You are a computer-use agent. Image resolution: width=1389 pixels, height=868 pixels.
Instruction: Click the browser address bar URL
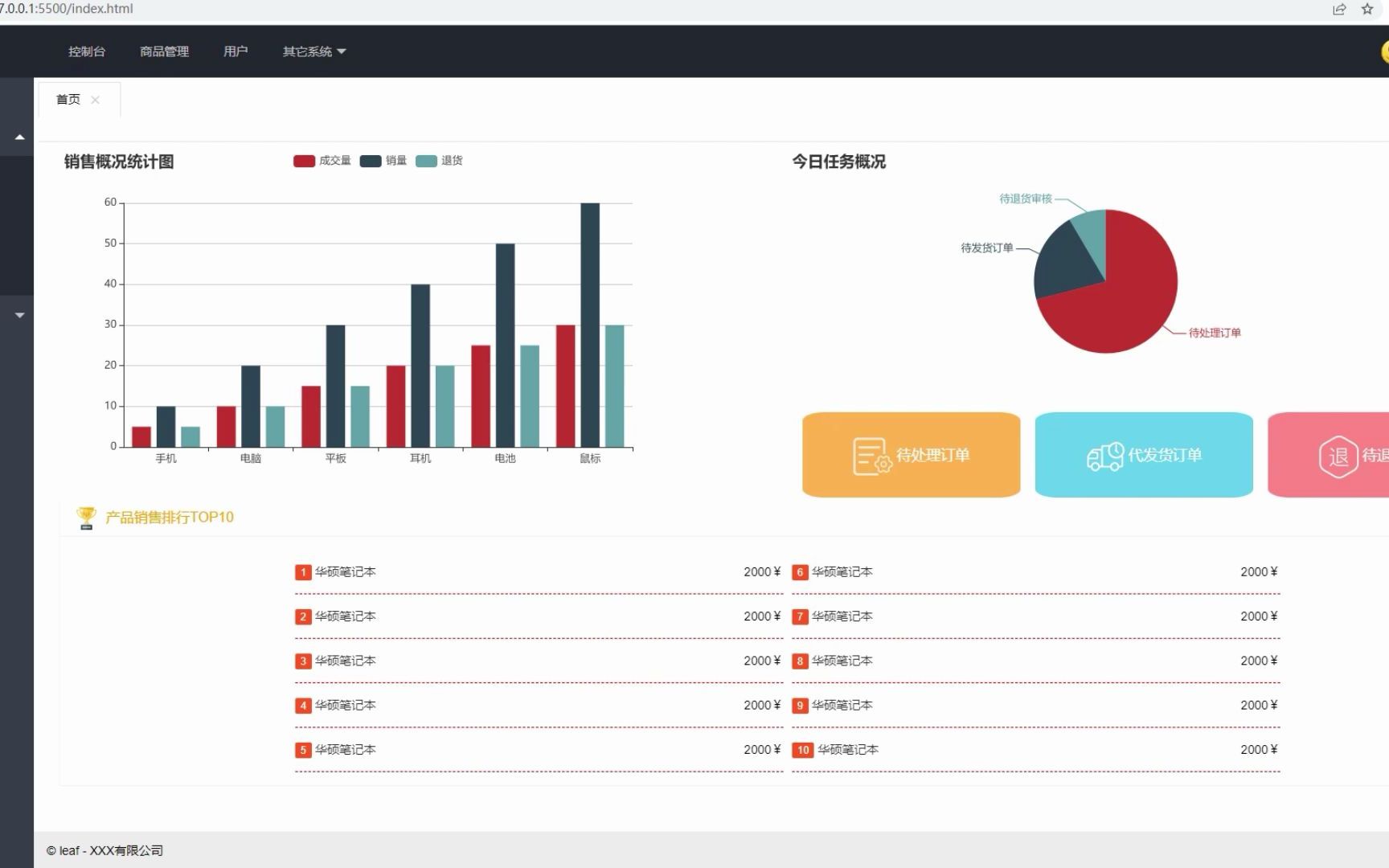click(67, 9)
